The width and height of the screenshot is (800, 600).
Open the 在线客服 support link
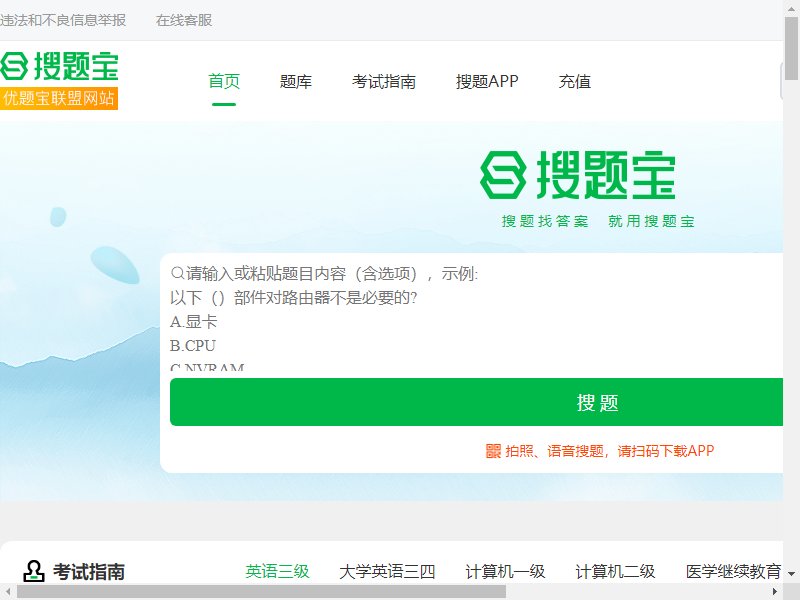tap(184, 20)
